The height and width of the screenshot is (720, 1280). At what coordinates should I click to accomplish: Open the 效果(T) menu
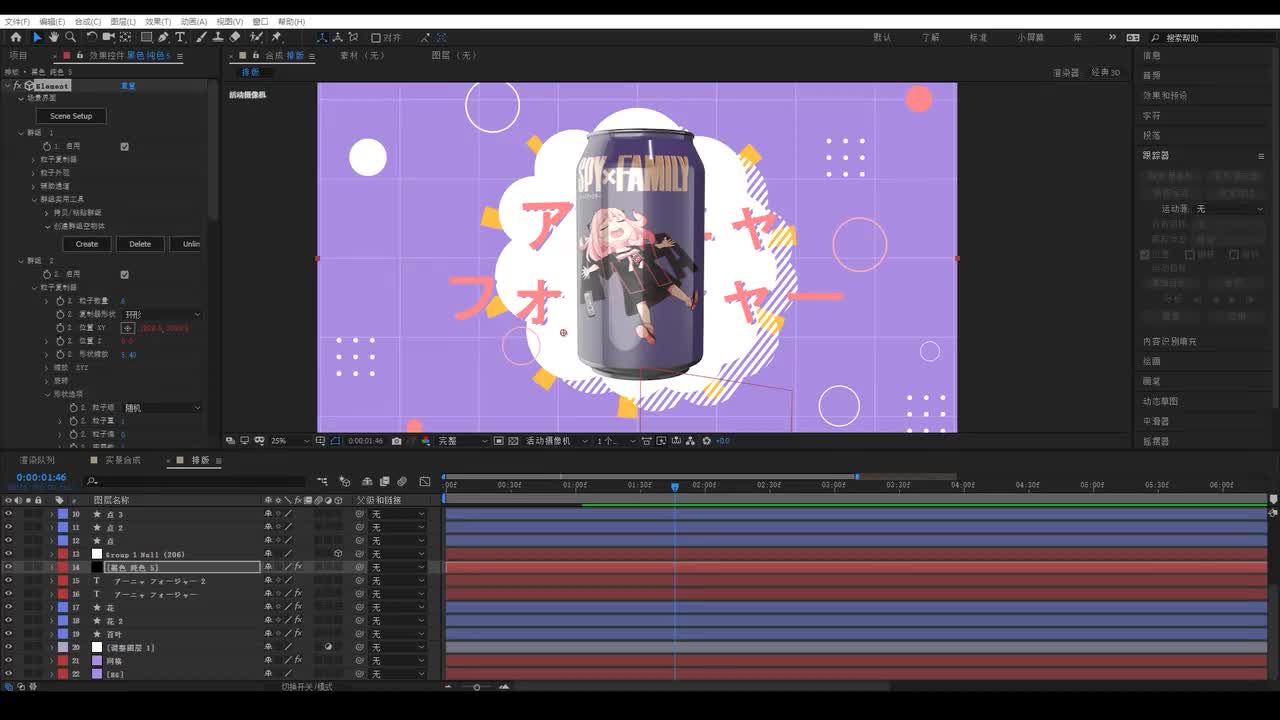[158, 21]
